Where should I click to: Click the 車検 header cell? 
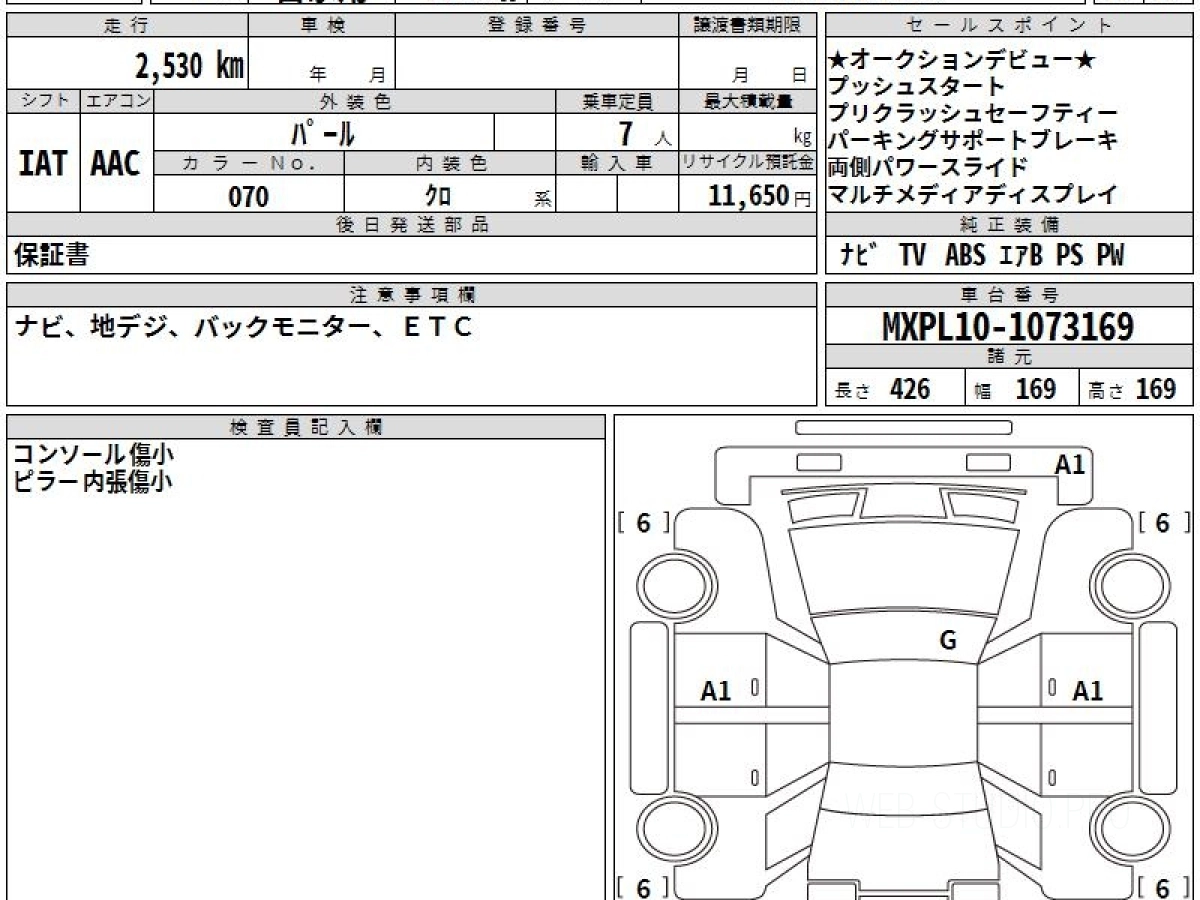point(322,26)
